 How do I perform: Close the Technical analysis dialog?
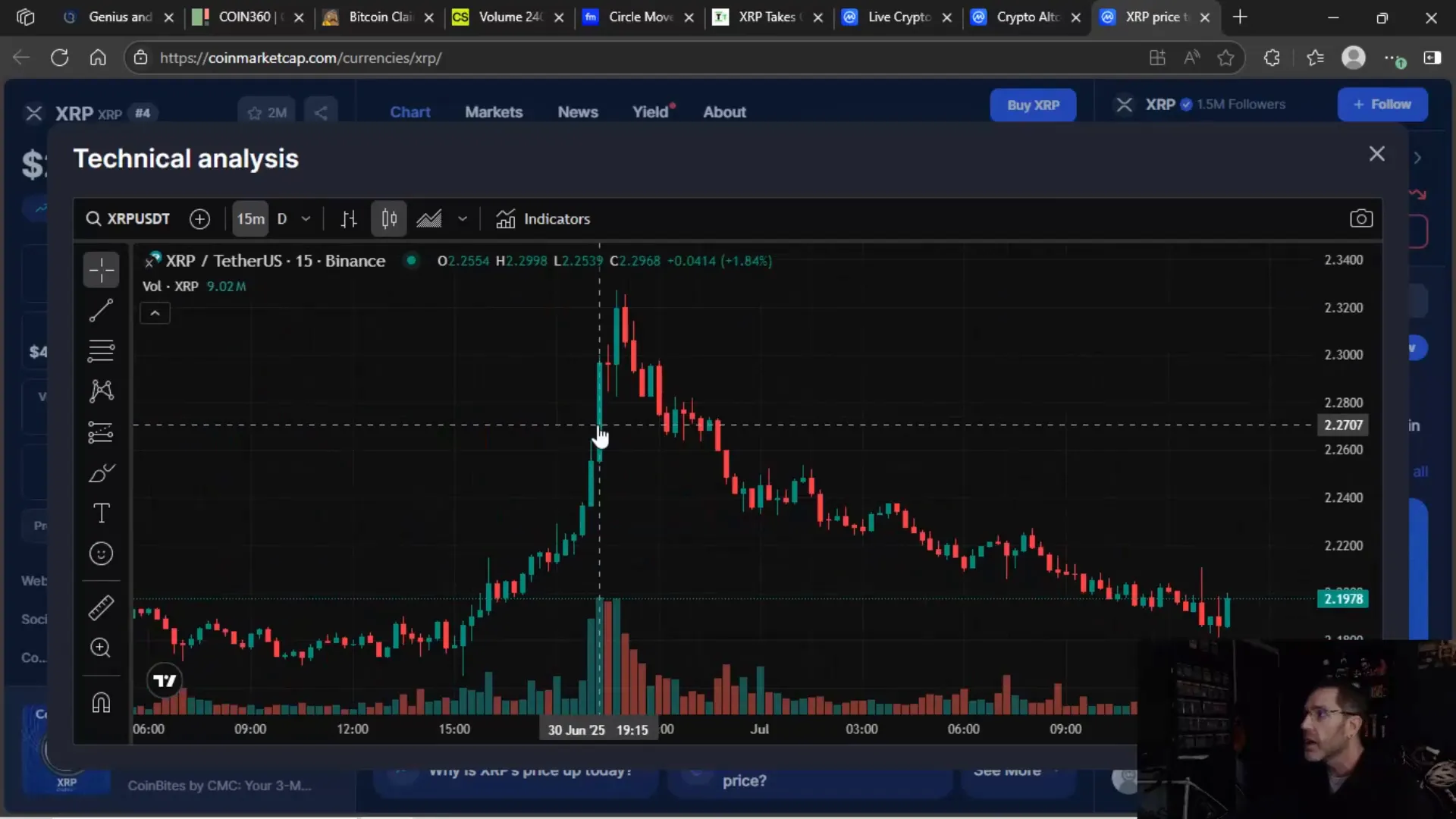[1377, 154]
